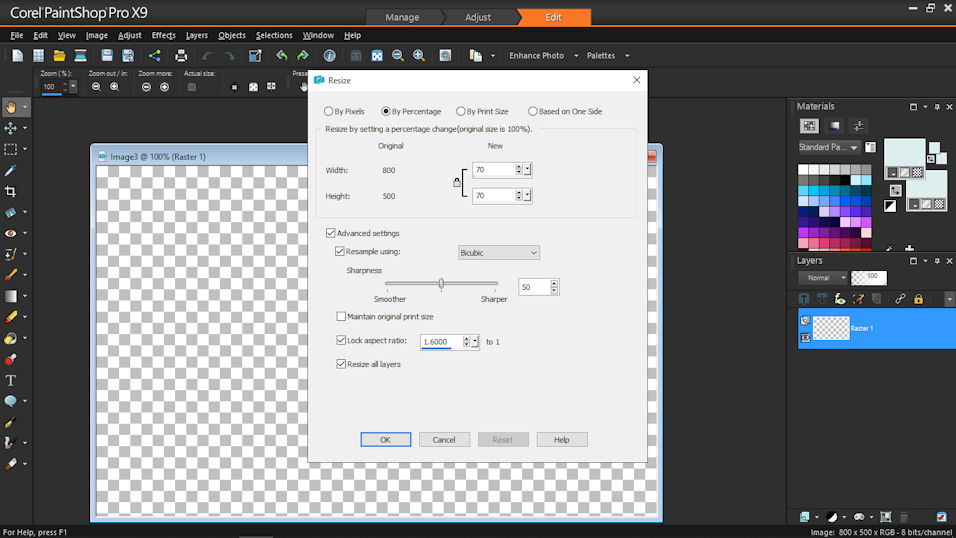Select the Red Eye tool
This screenshot has height=538, width=956.
(x=11, y=233)
